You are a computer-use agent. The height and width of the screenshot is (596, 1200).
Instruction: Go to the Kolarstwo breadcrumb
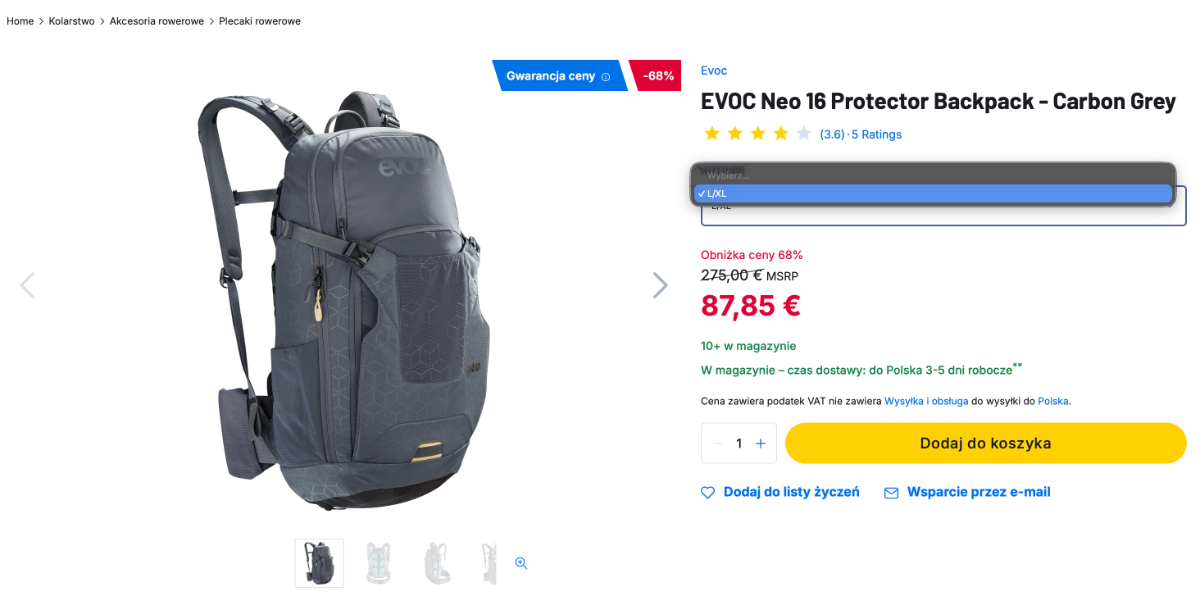click(71, 21)
